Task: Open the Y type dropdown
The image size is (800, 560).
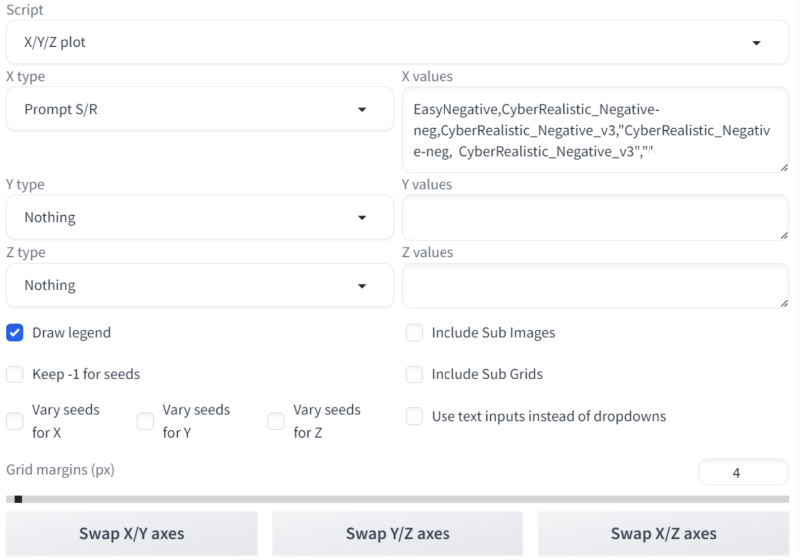Action: (x=199, y=217)
